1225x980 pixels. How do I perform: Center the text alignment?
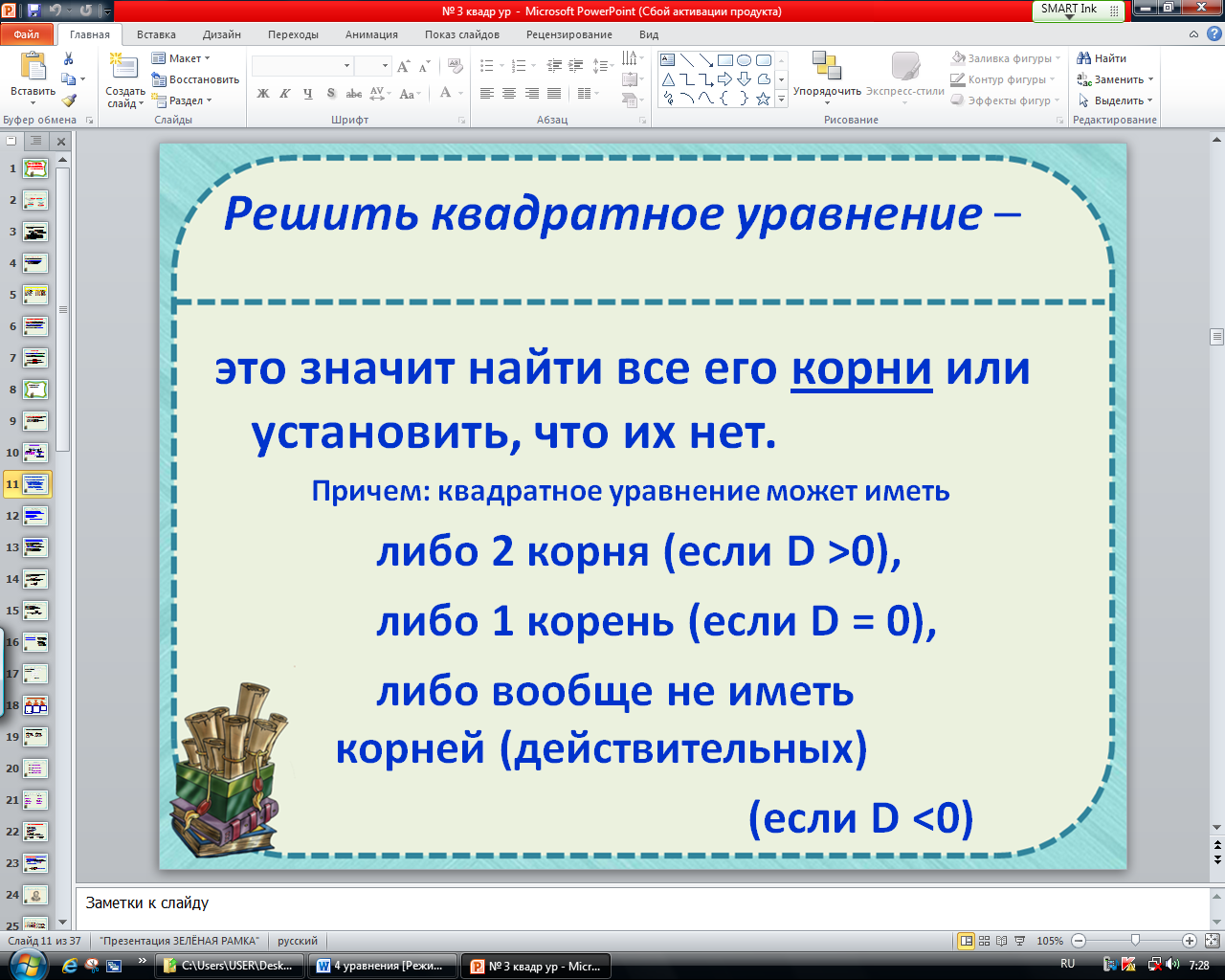point(509,94)
